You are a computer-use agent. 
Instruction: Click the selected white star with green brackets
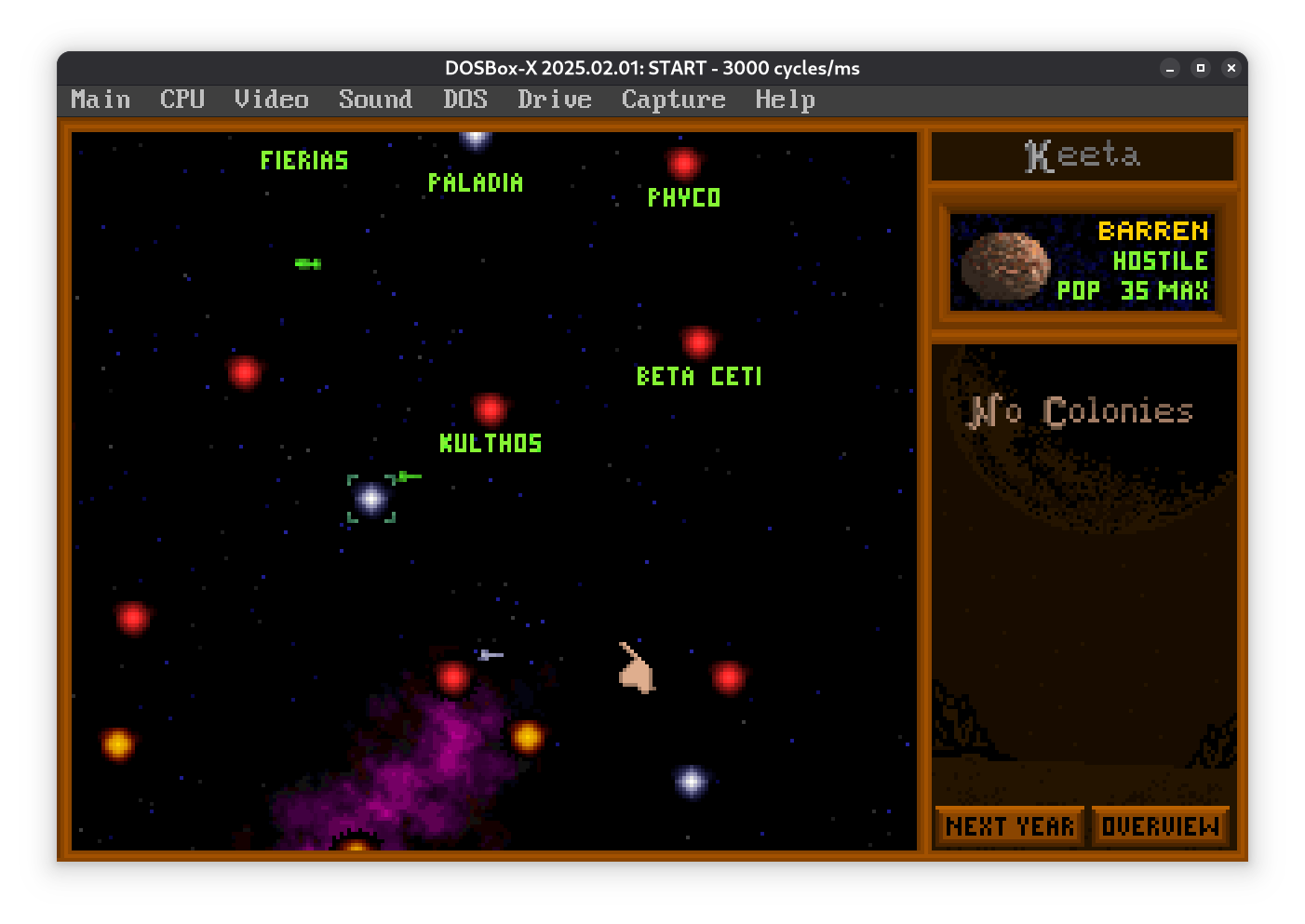pos(371,499)
